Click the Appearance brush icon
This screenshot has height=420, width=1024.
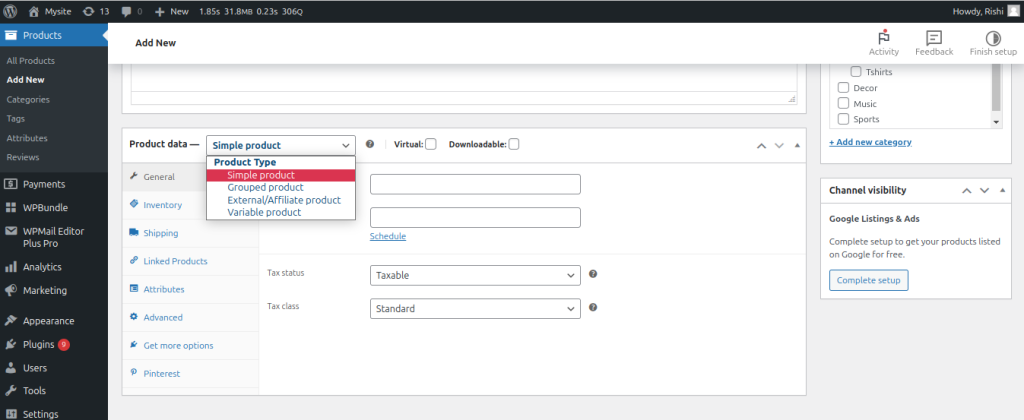[x=10, y=321]
